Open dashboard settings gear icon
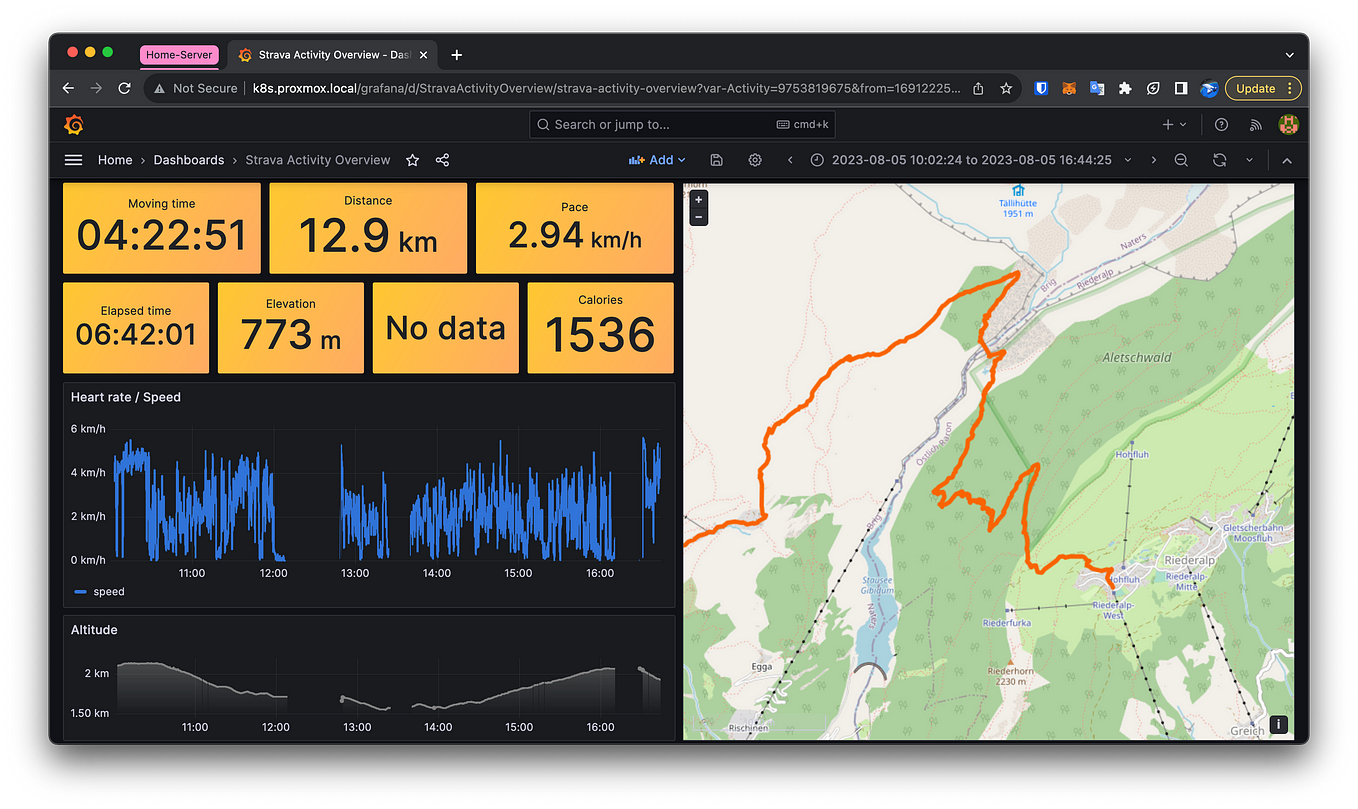Viewport: 1358px width, 809px height. pos(755,160)
